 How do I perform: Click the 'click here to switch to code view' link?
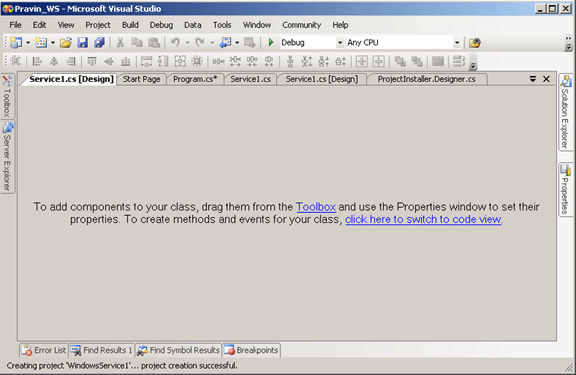[x=423, y=219]
